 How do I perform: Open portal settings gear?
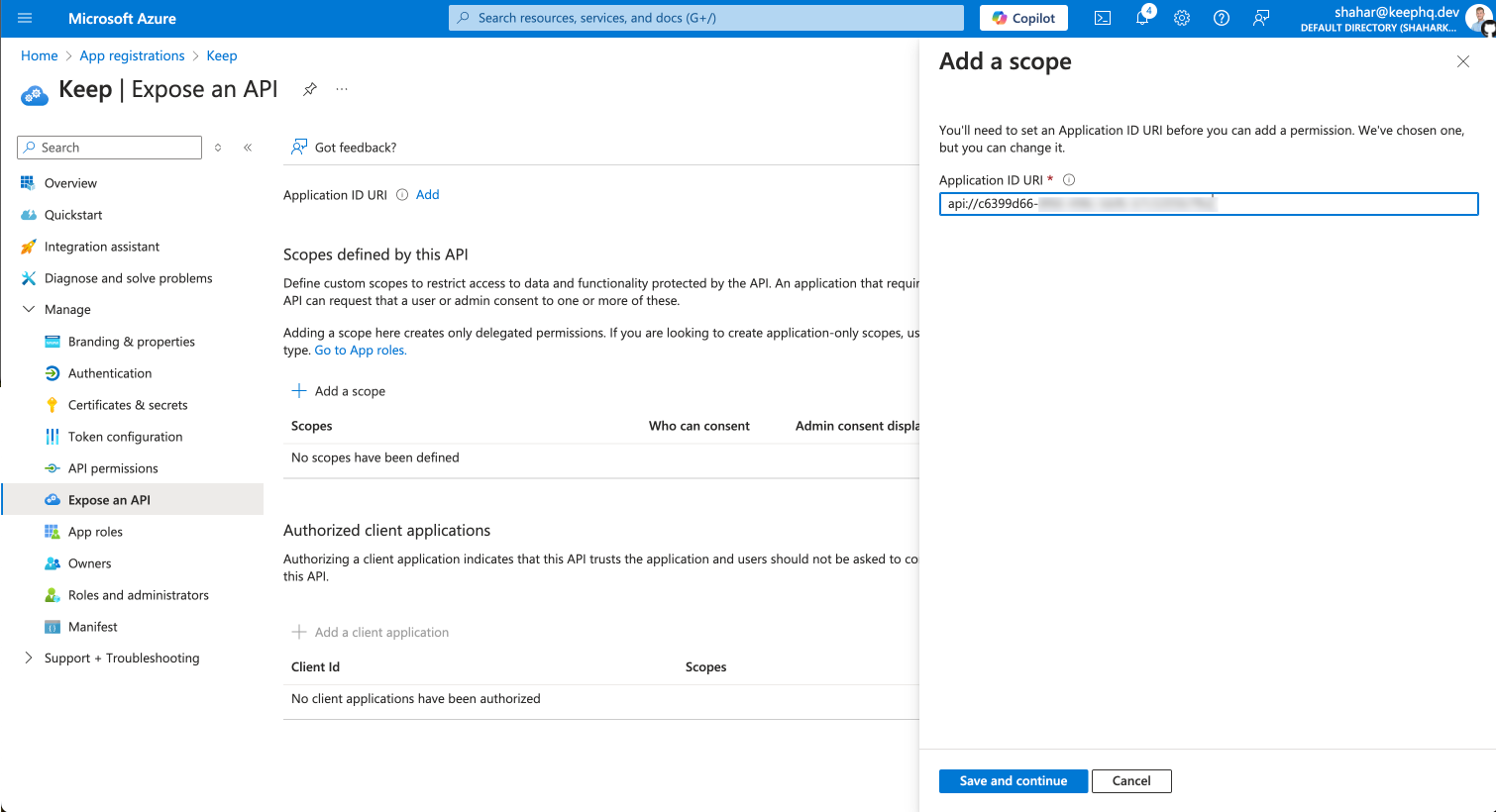pyautogui.click(x=1182, y=18)
